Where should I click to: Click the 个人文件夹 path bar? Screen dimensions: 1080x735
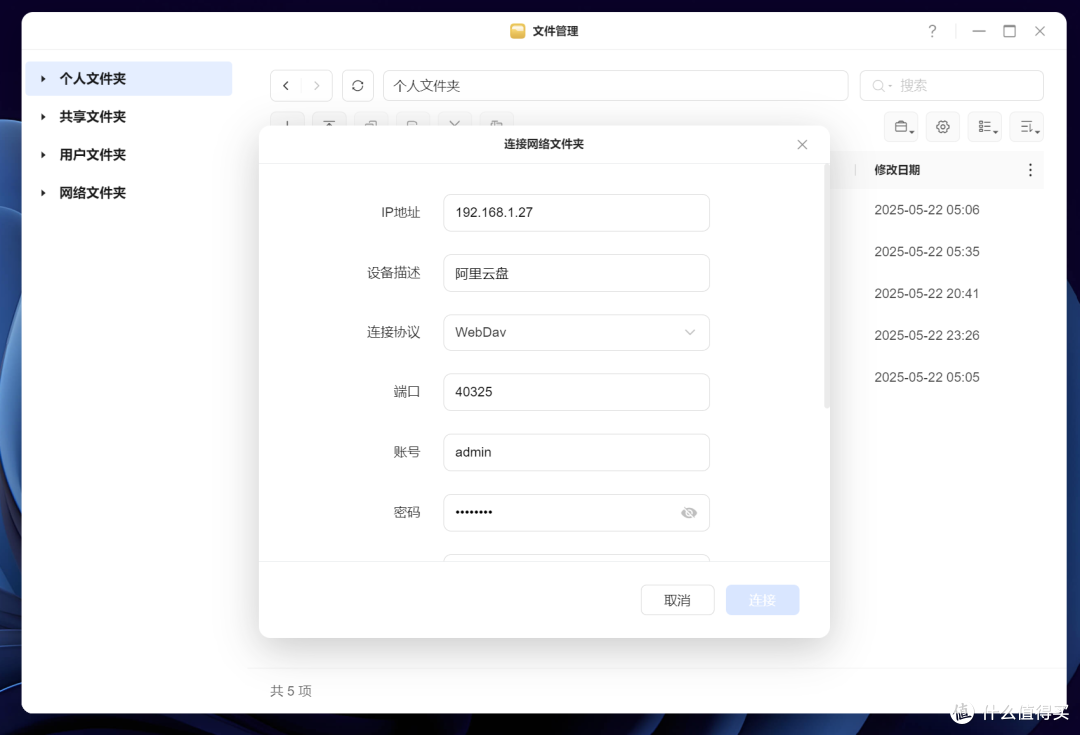tap(616, 85)
